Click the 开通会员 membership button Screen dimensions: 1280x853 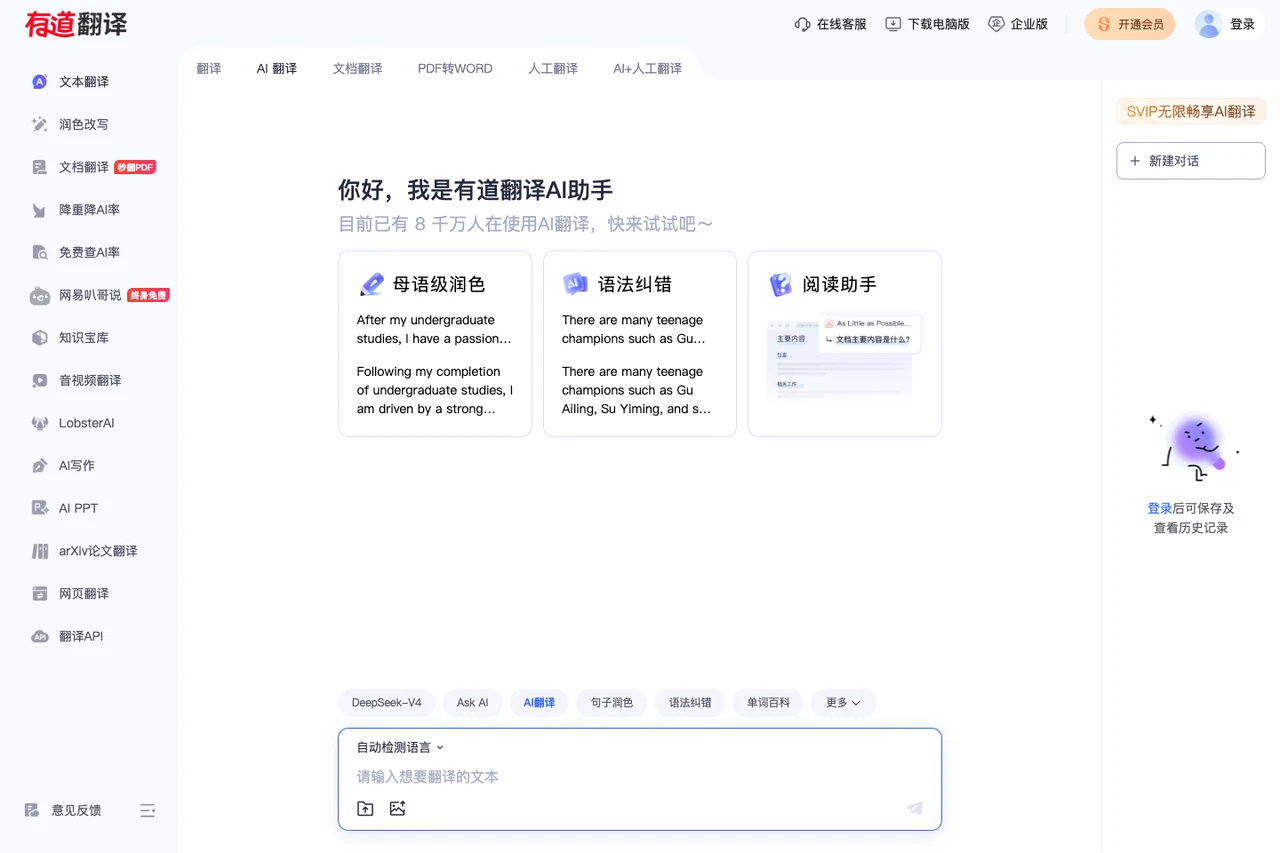[1129, 24]
